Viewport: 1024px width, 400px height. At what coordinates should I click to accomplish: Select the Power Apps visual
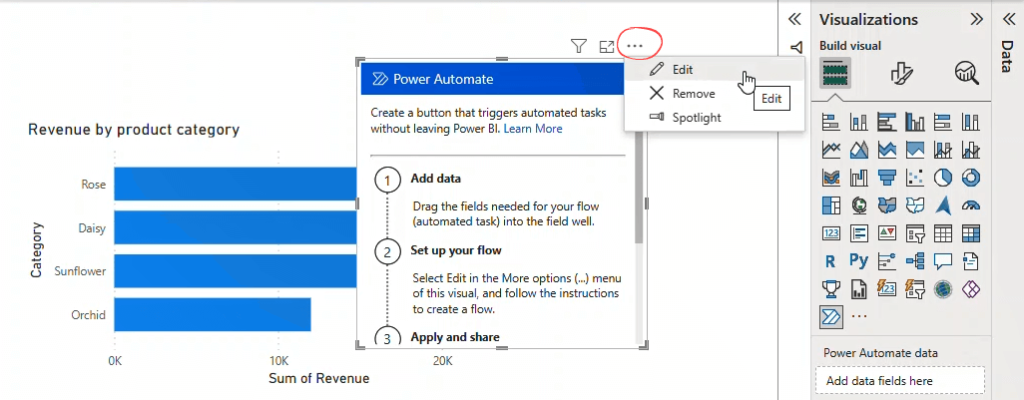point(972,288)
